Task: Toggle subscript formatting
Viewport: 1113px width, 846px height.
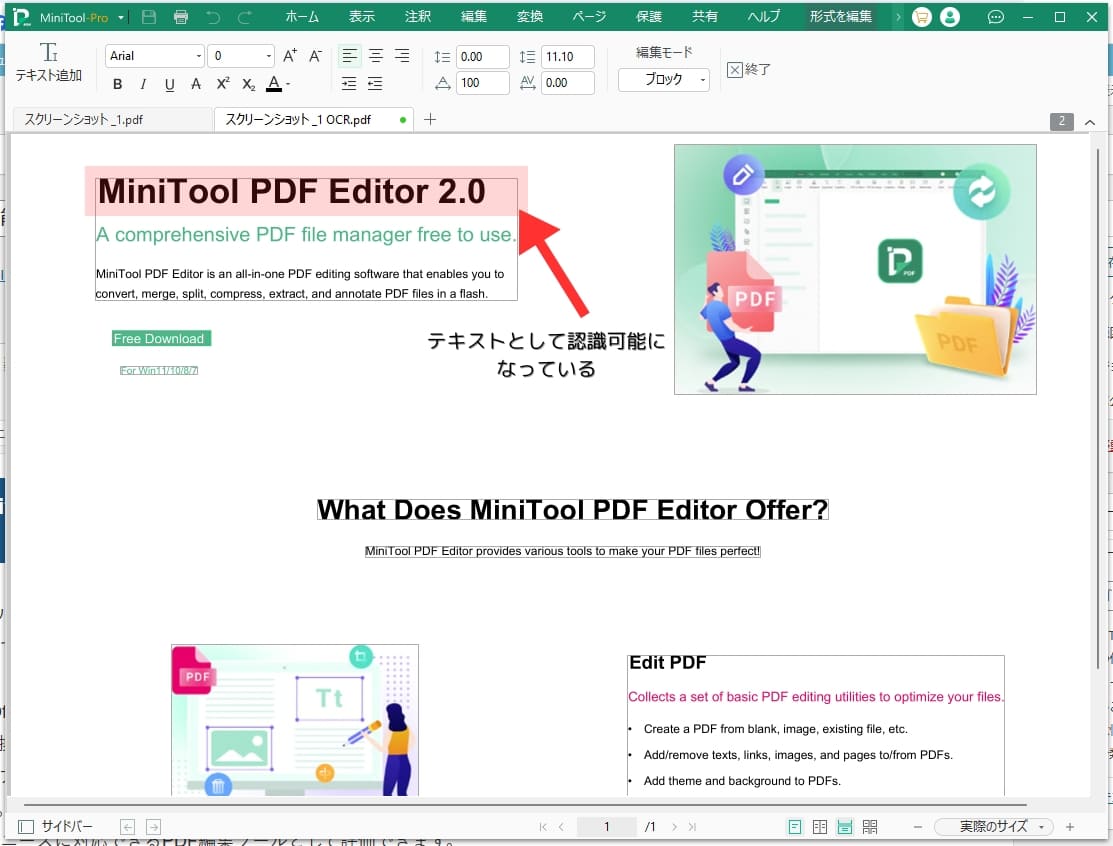Action: tap(248, 84)
